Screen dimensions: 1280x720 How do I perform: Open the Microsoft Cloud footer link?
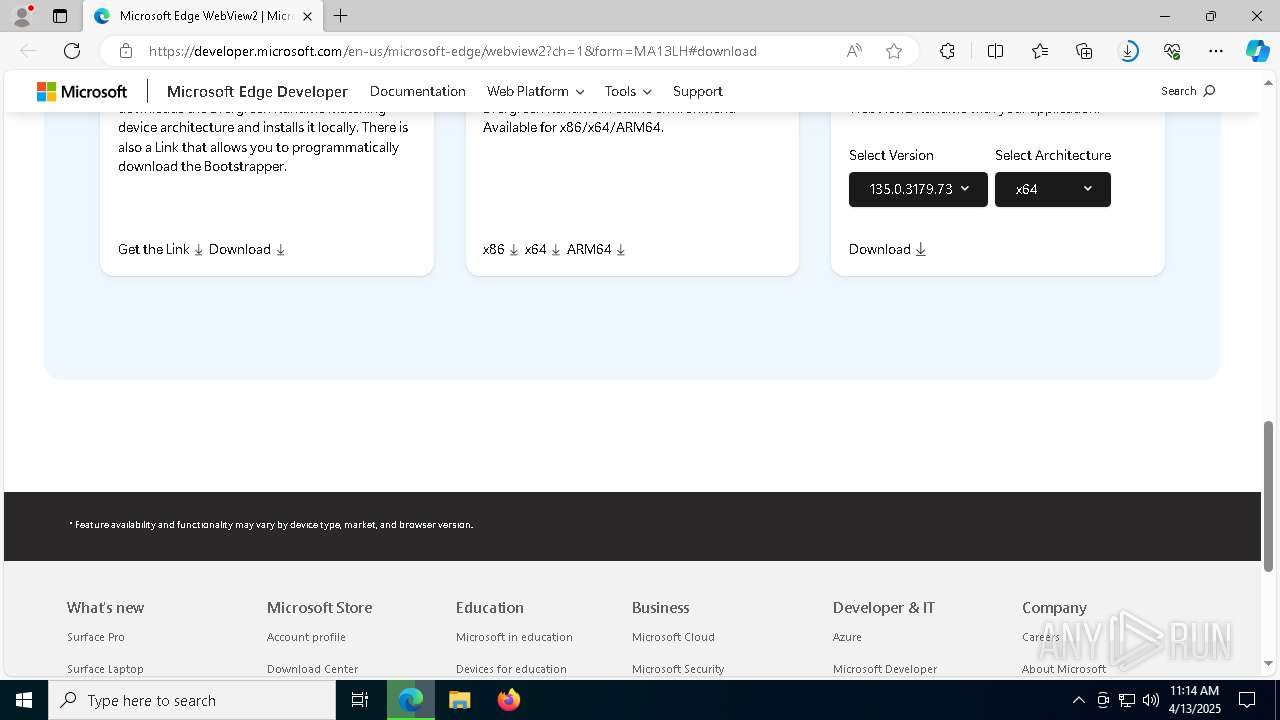[673, 637]
